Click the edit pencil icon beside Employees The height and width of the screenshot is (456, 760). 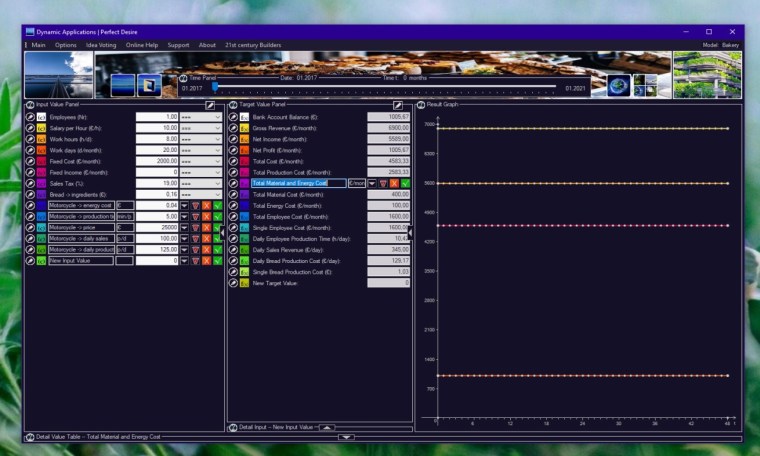point(30,117)
